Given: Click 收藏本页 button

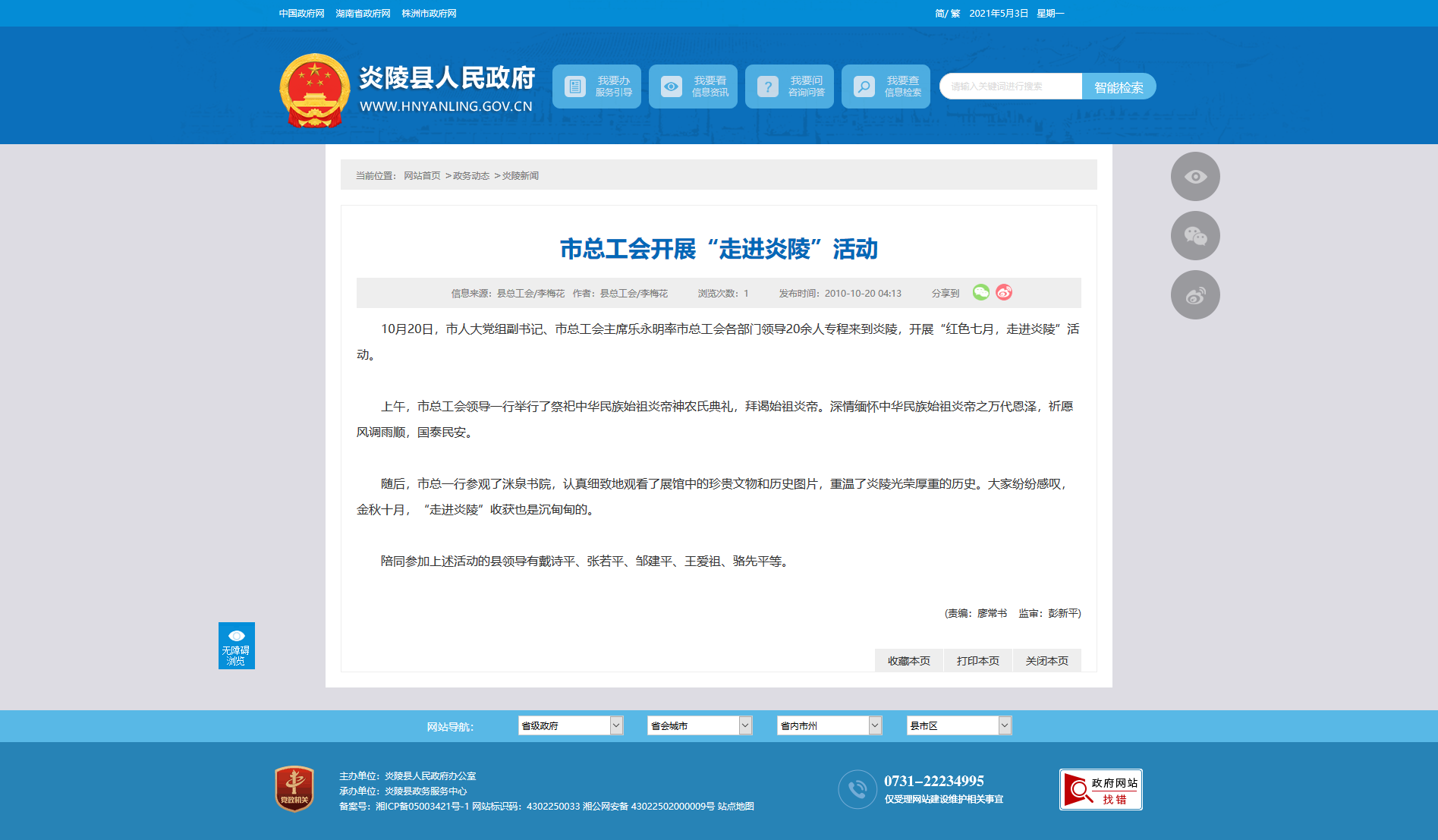Looking at the screenshot, I should [x=909, y=661].
